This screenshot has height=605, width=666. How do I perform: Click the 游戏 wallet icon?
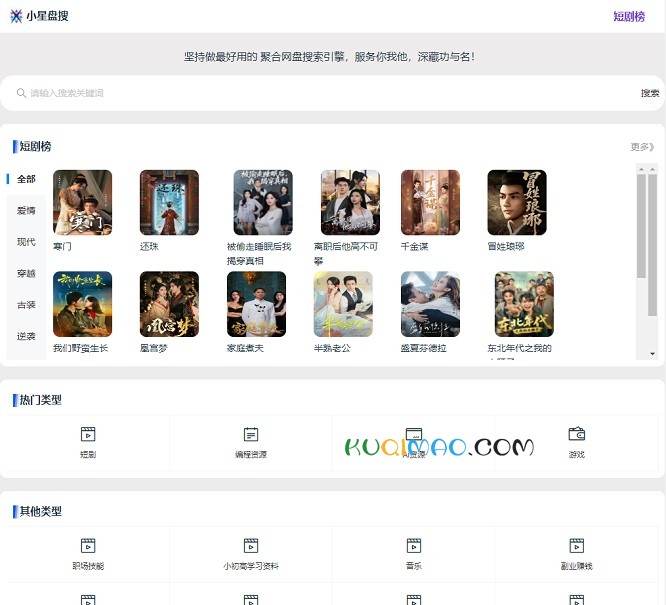tap(576, 434)
